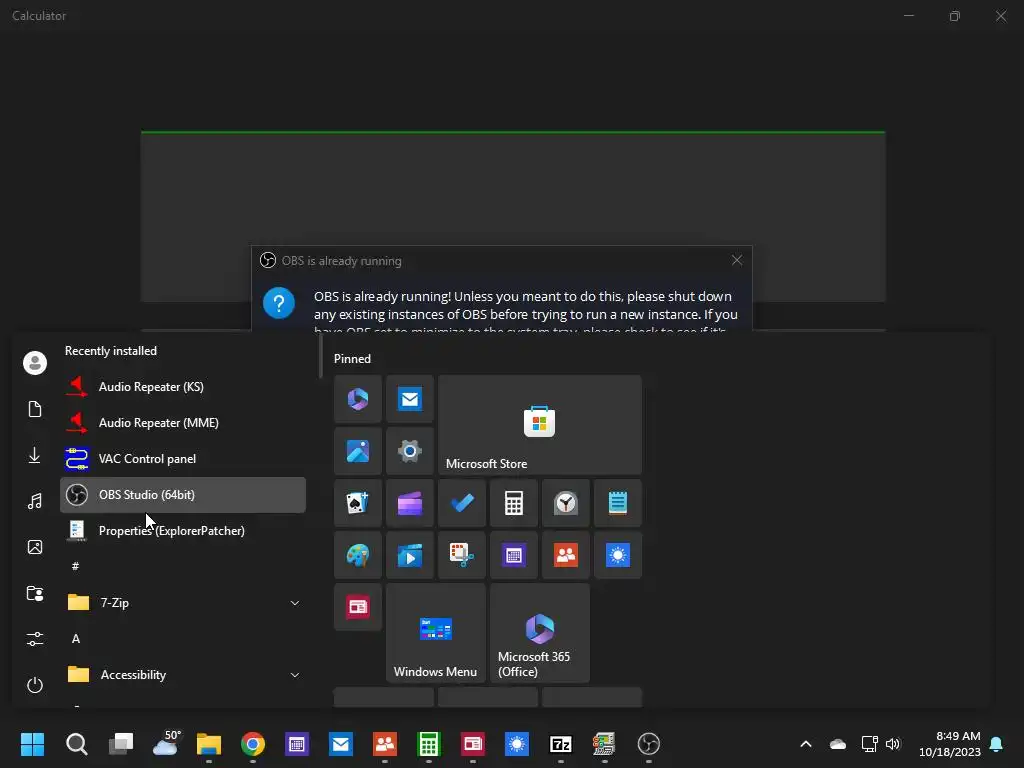Click the Windows Start button on taskbar
This screenshot has height=768, width=1024.
tap(32, 744)
